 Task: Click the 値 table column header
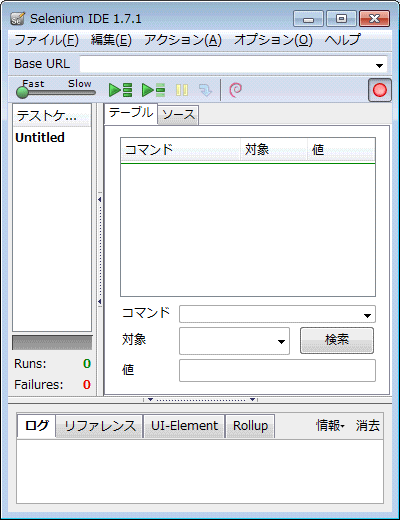pyautogui.click(x=341, y=150)
